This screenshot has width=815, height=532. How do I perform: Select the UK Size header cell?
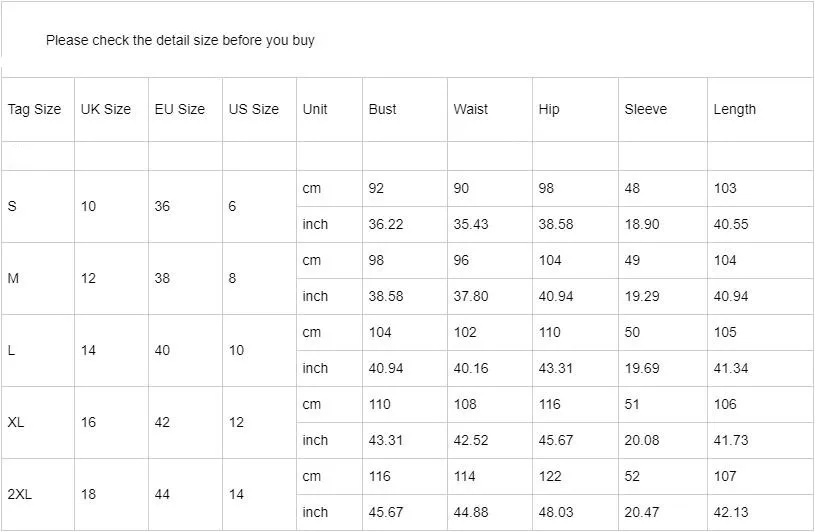[x=106, y=109]
